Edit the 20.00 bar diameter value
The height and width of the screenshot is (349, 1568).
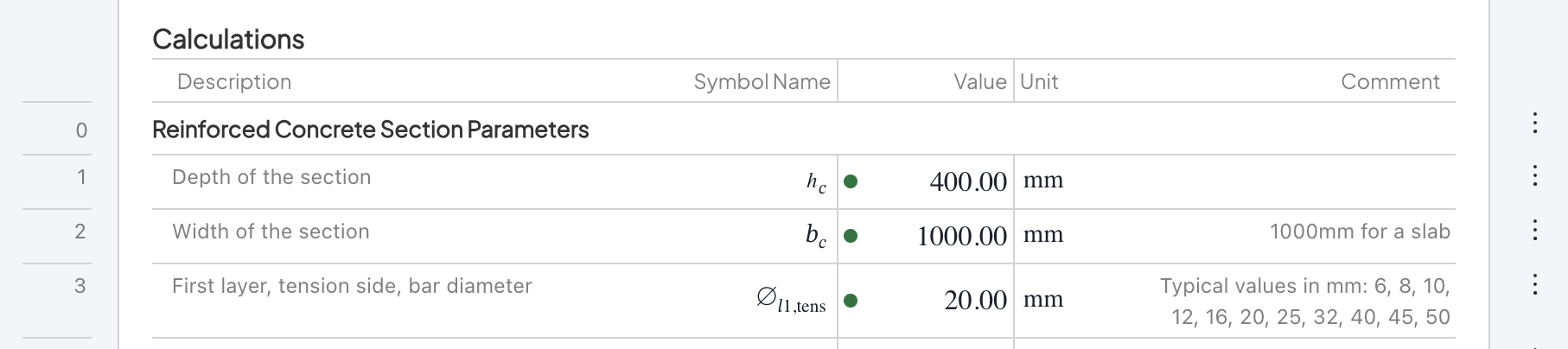975,301
